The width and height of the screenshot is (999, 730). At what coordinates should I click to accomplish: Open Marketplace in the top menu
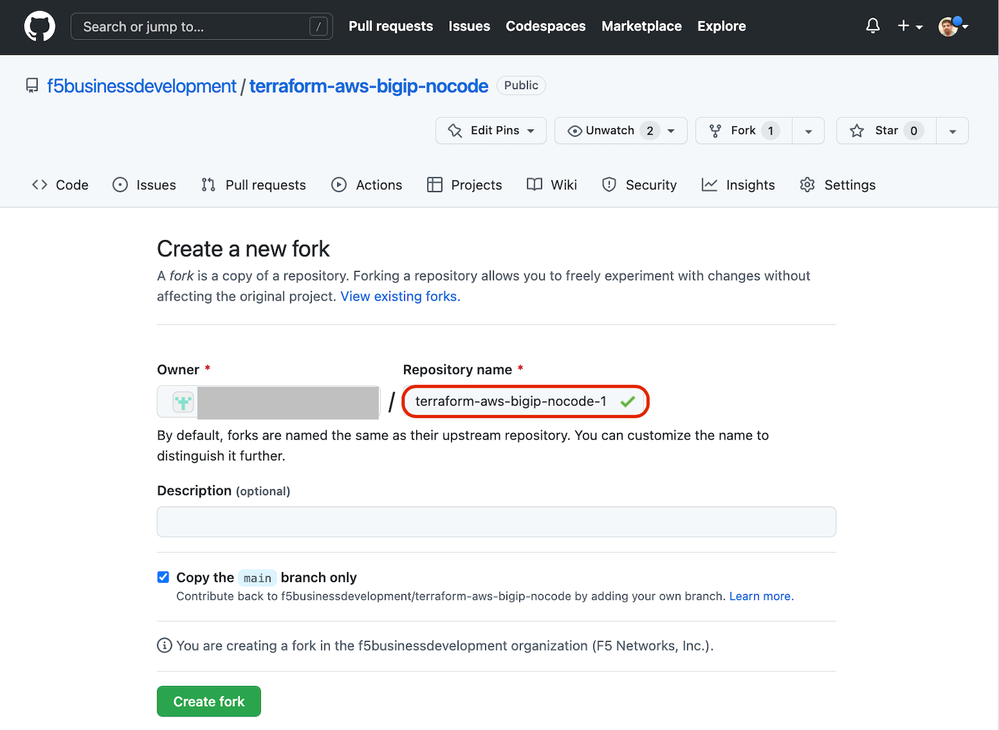(641, 27)
